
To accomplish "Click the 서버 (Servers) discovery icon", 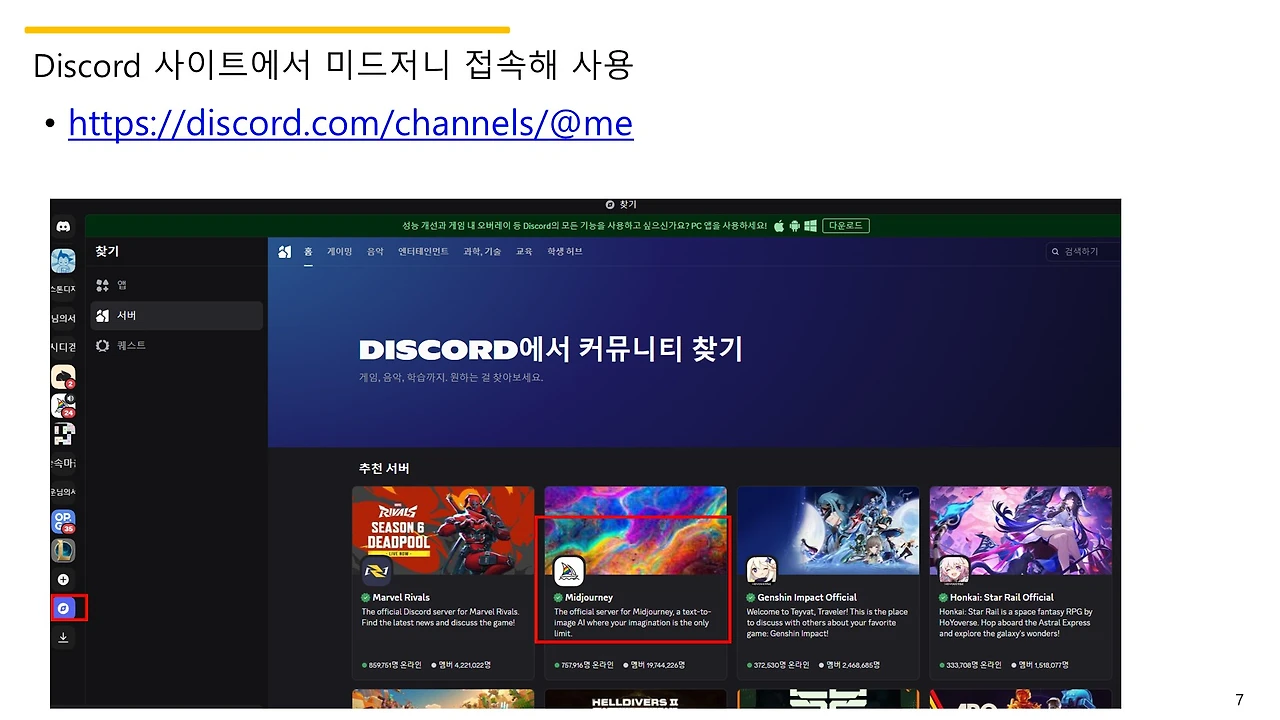I will [120, 315].
